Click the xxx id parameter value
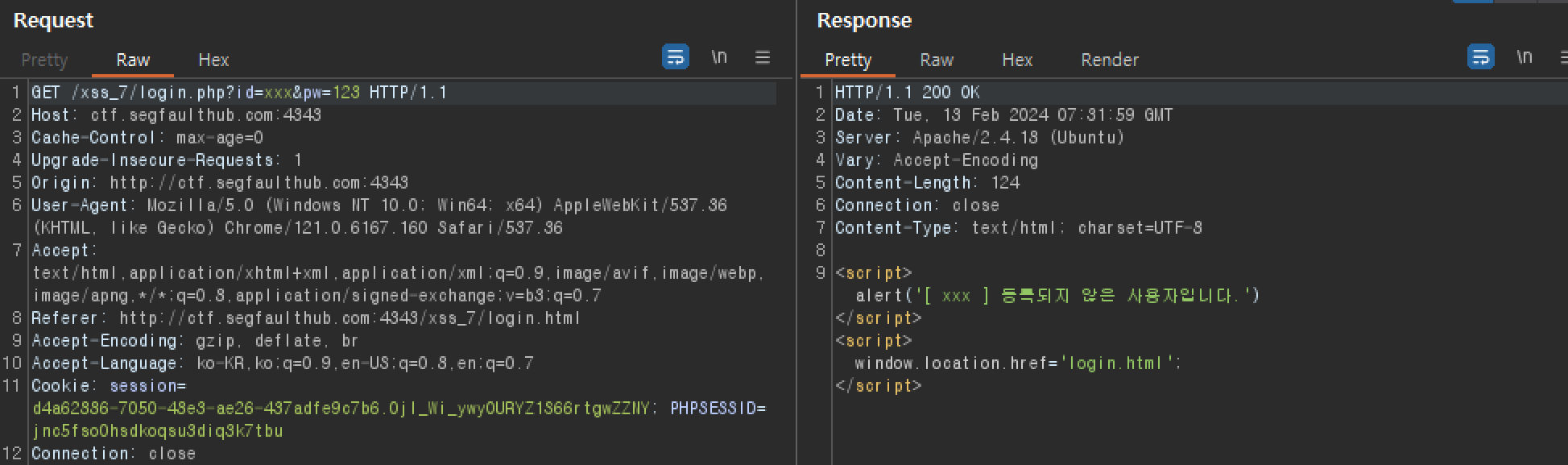 278,93
